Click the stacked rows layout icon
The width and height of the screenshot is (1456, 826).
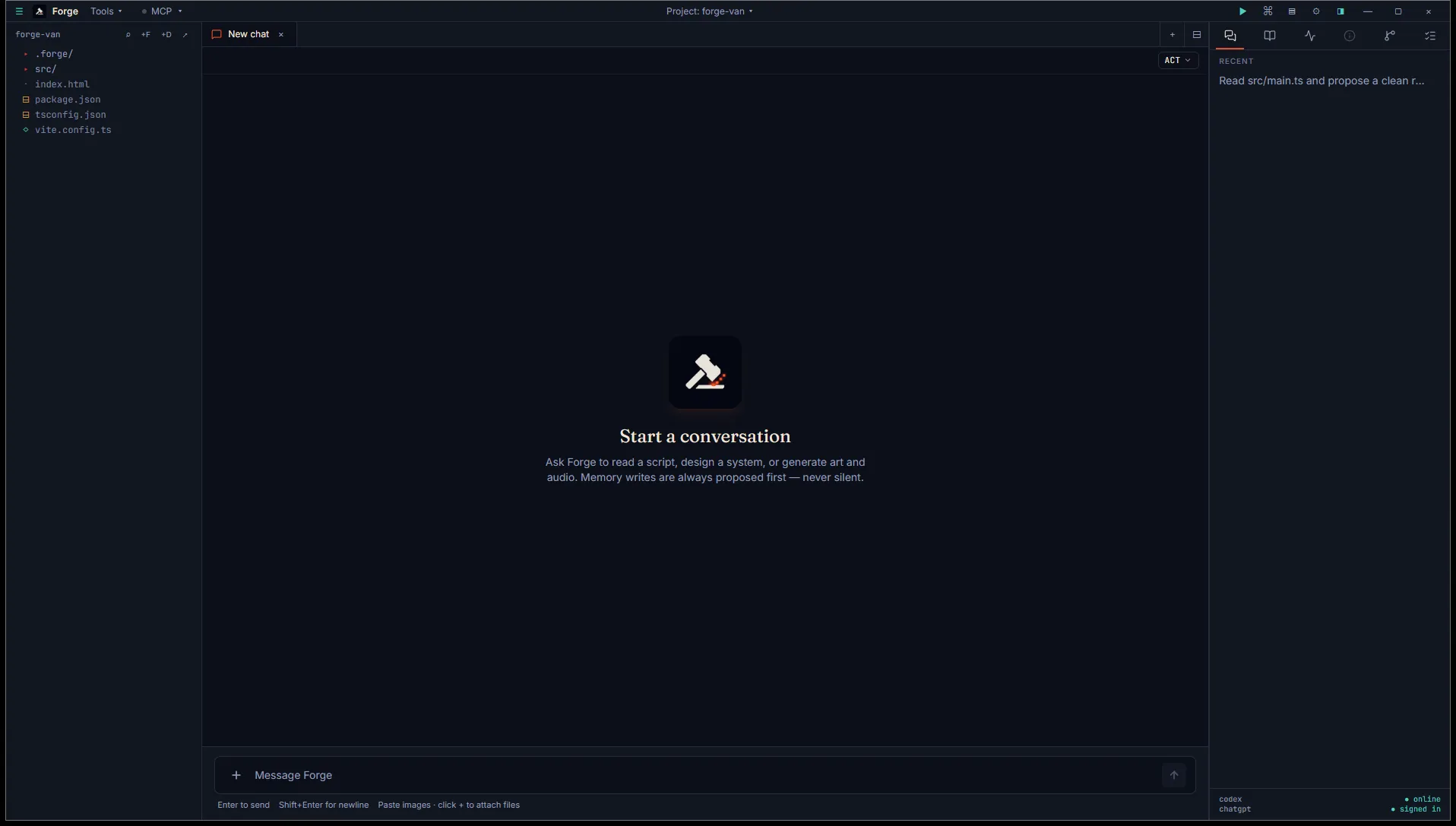pyautogui.click(x=1292, y=11)
